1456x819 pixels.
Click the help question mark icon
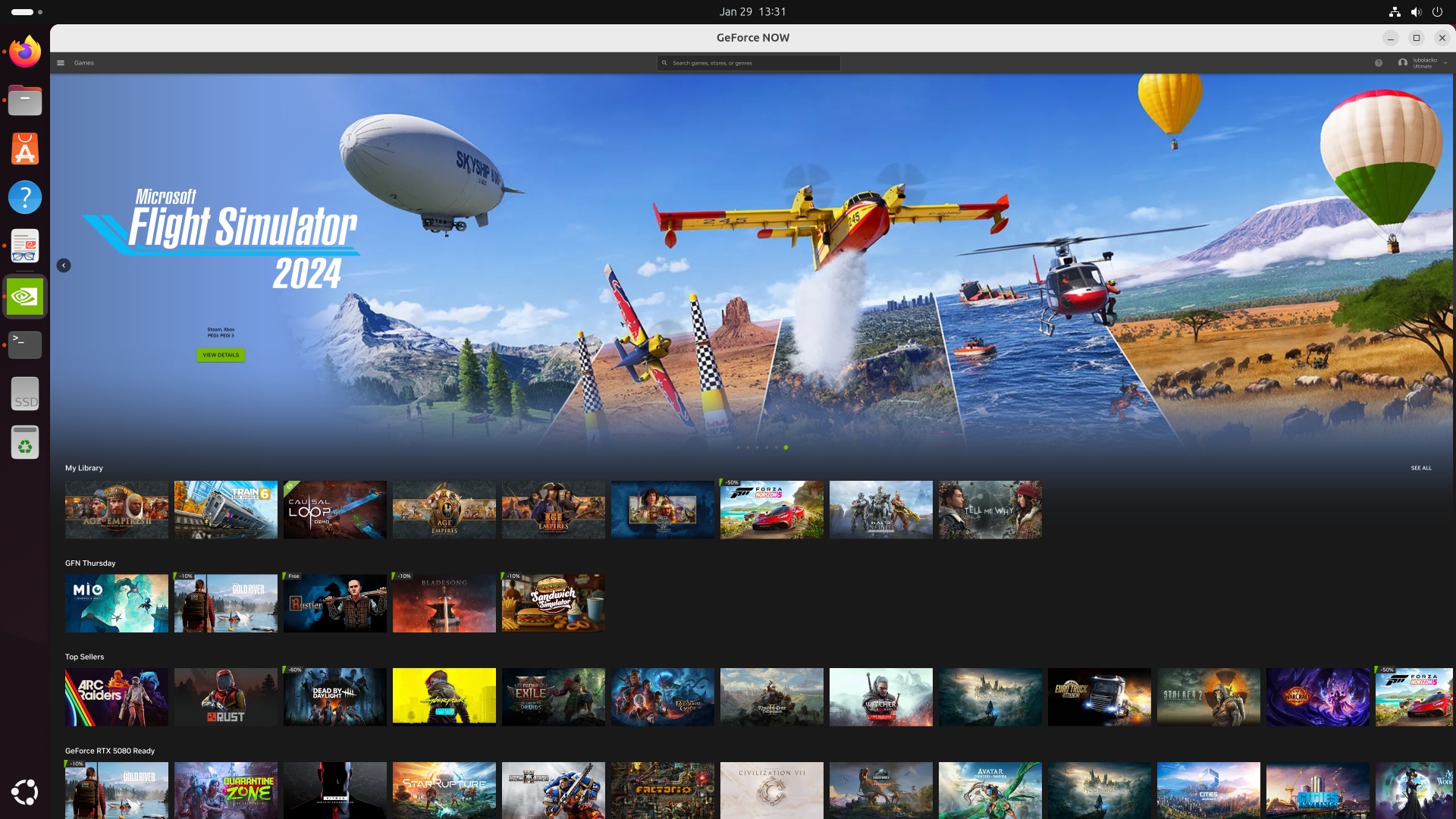[x=1379, y=63]
